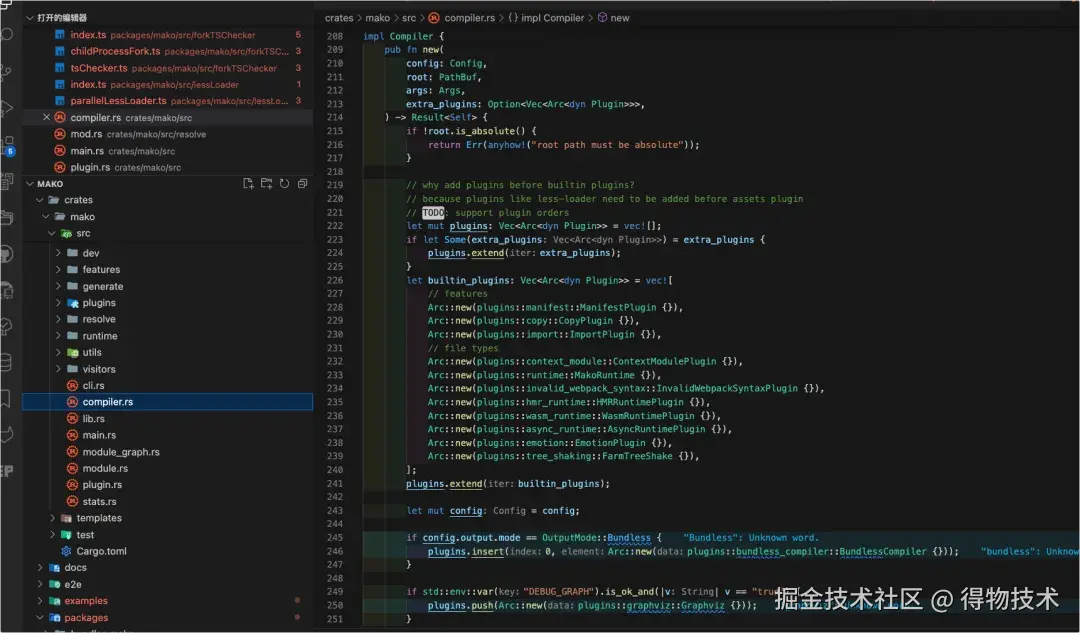
Task: Expand the features folder
Action: [x=59, y=269]
